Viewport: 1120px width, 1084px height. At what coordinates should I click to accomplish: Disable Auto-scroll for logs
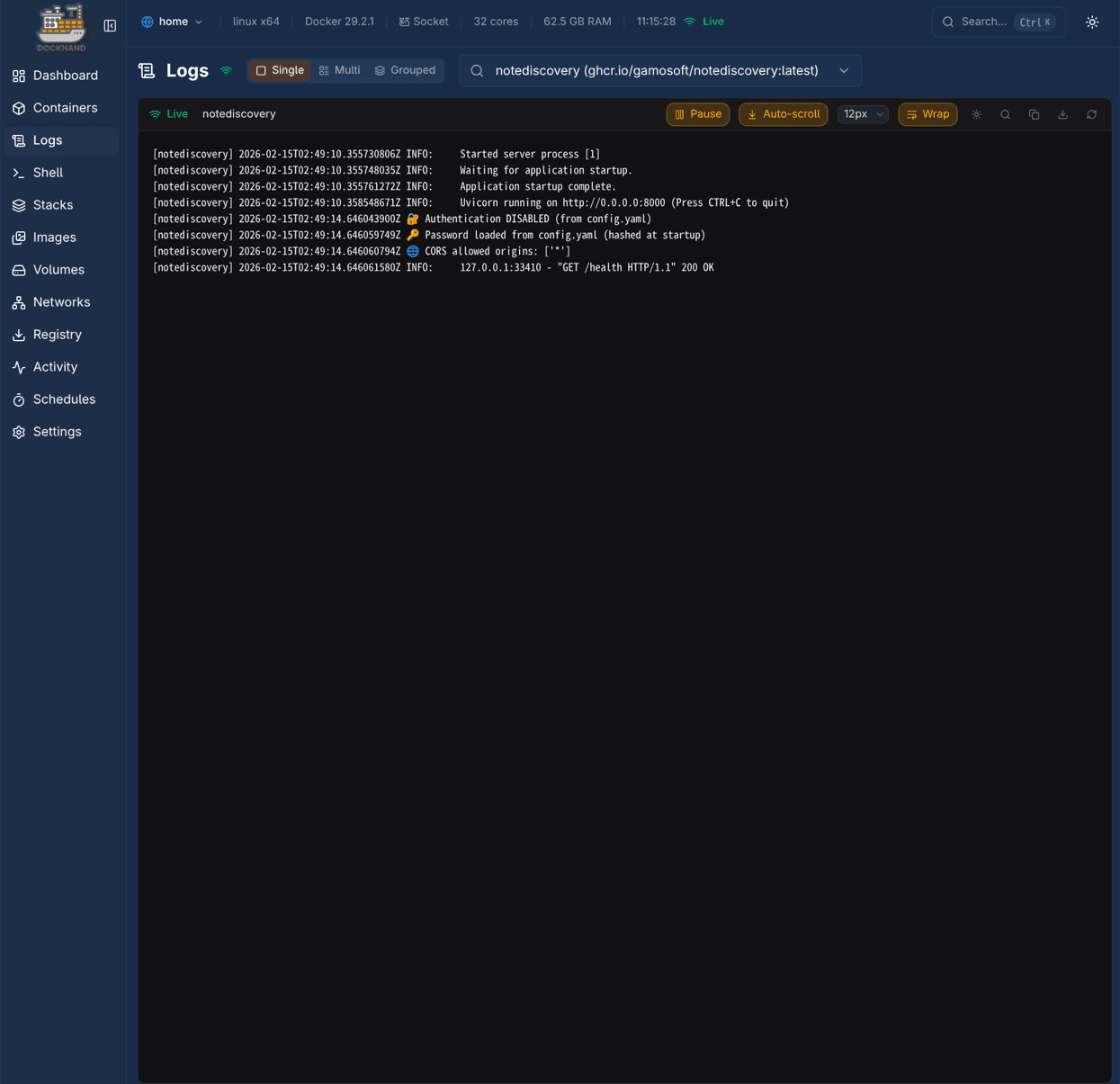[783, 114]
